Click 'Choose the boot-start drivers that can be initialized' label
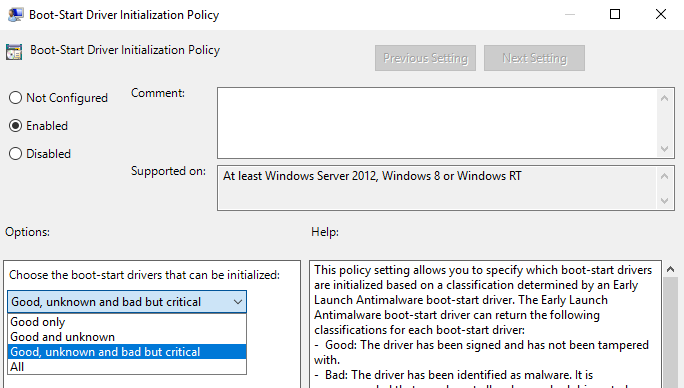This screenshot has width=684, height=388. tap(144, 275)
